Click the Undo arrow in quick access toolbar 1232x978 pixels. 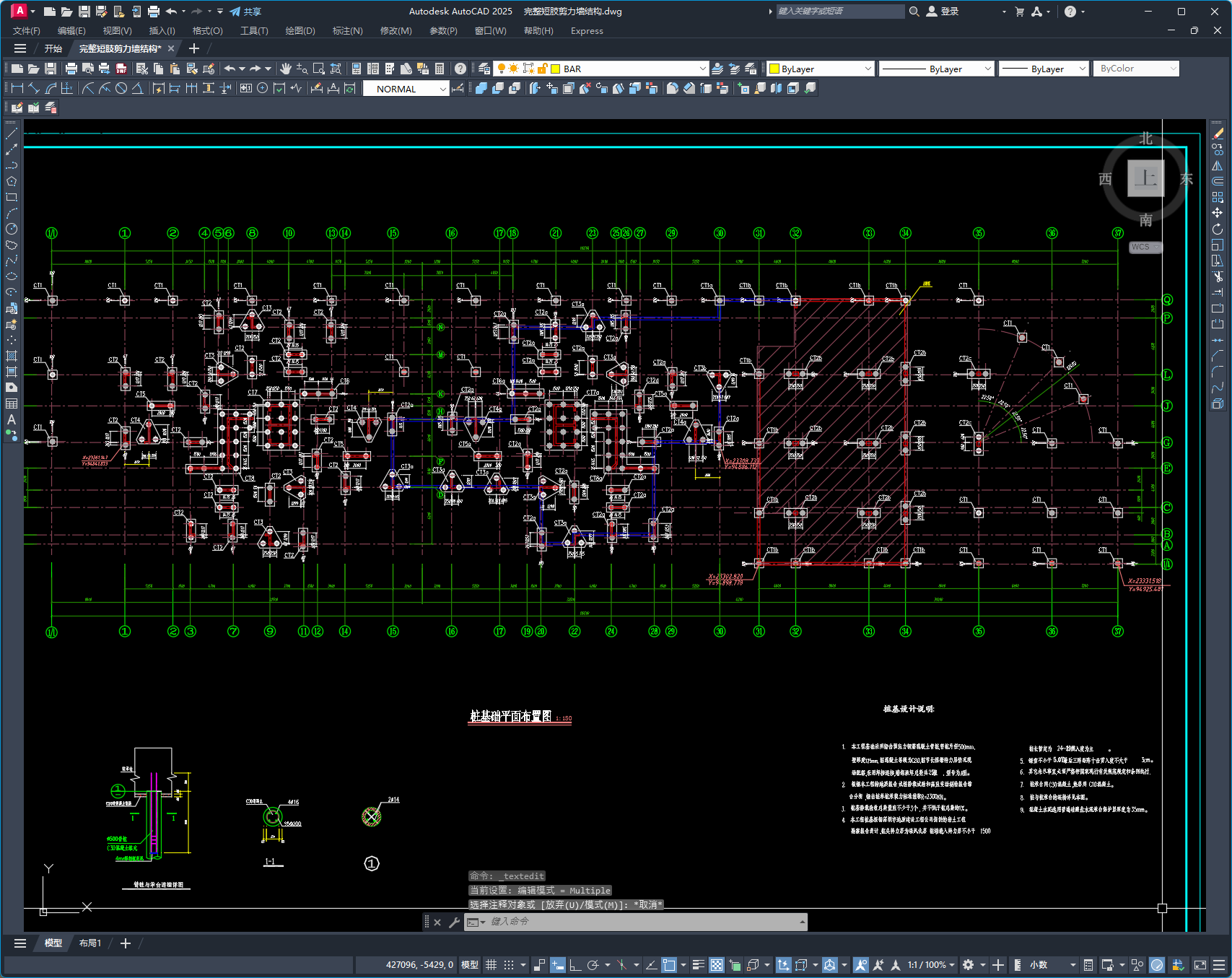(x=171, y=12)
